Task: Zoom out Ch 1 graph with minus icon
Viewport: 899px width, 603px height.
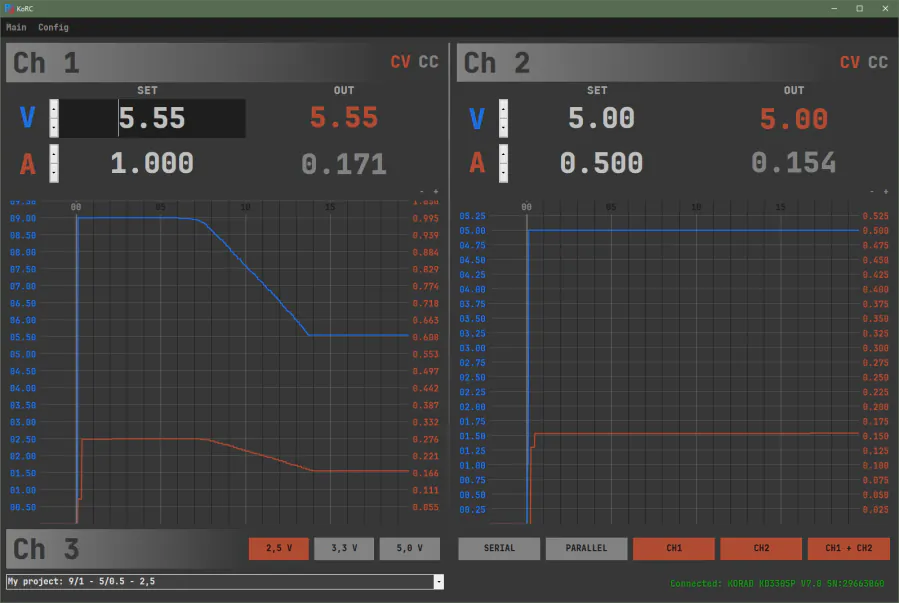Action: point(423,191)
